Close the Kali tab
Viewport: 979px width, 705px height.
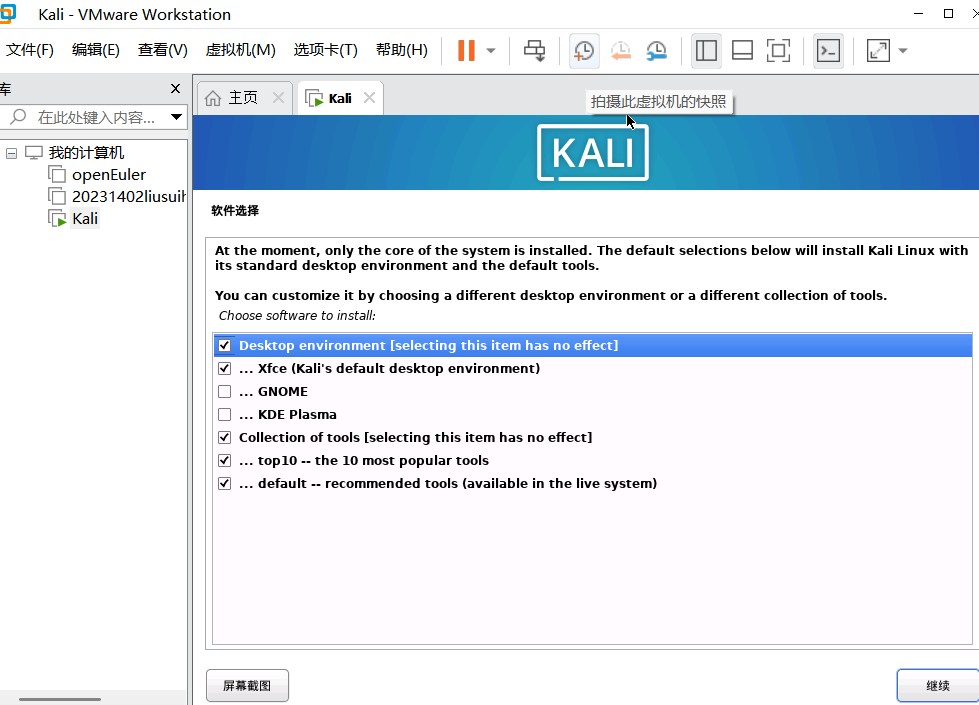pos(370,98)
